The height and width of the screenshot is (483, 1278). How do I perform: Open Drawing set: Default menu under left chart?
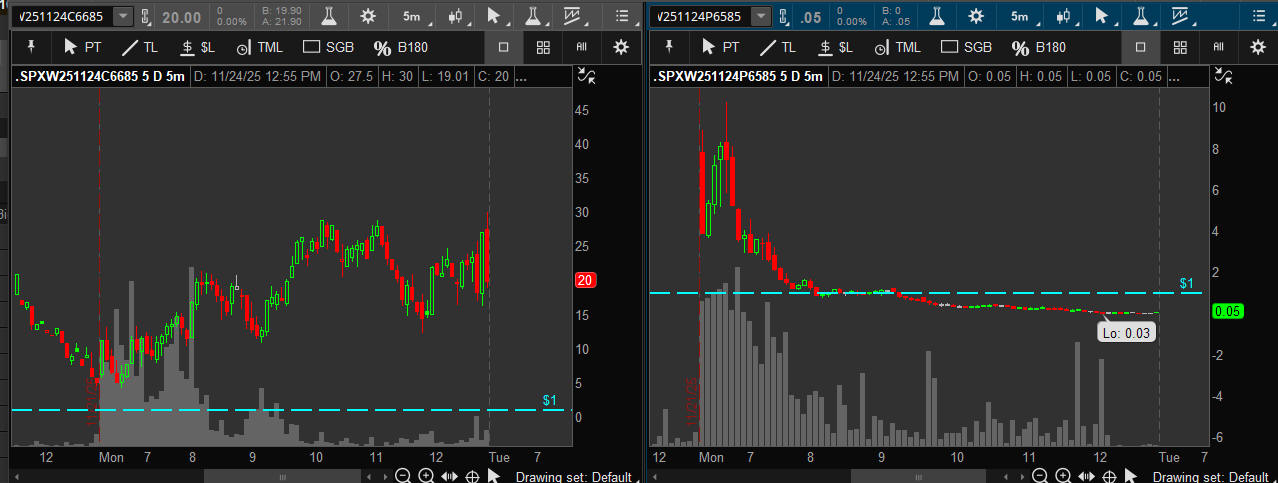pos(573,477)
